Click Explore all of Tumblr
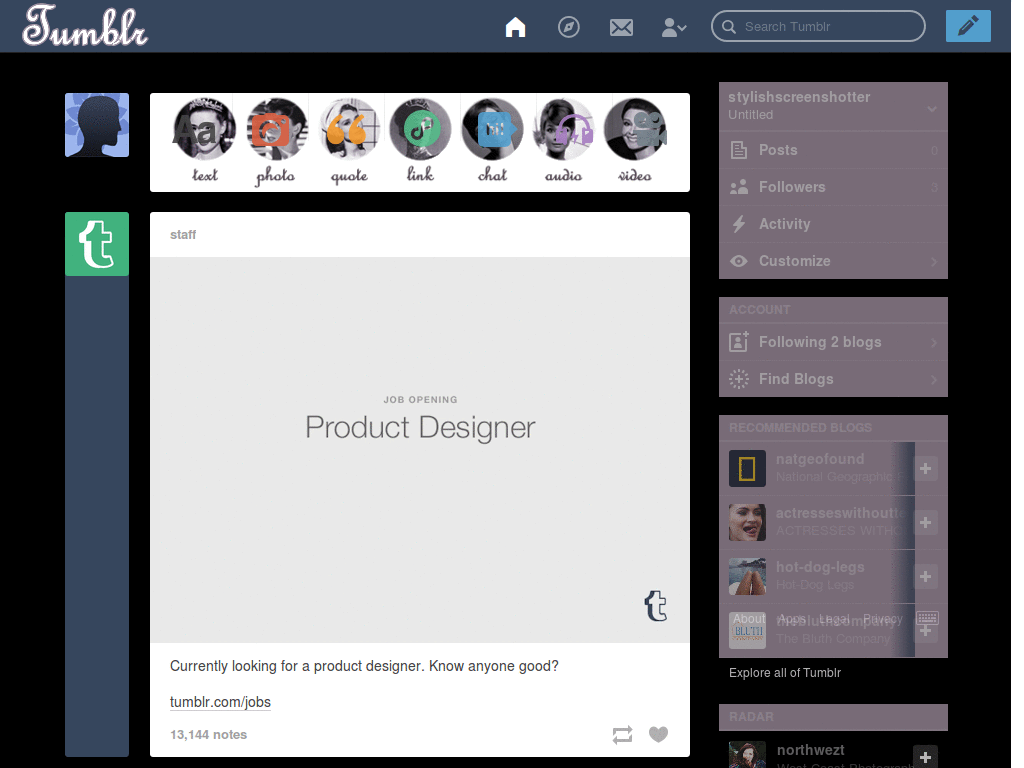The width and height of the screenshot is (1024, 768). [x=784, y=673]
